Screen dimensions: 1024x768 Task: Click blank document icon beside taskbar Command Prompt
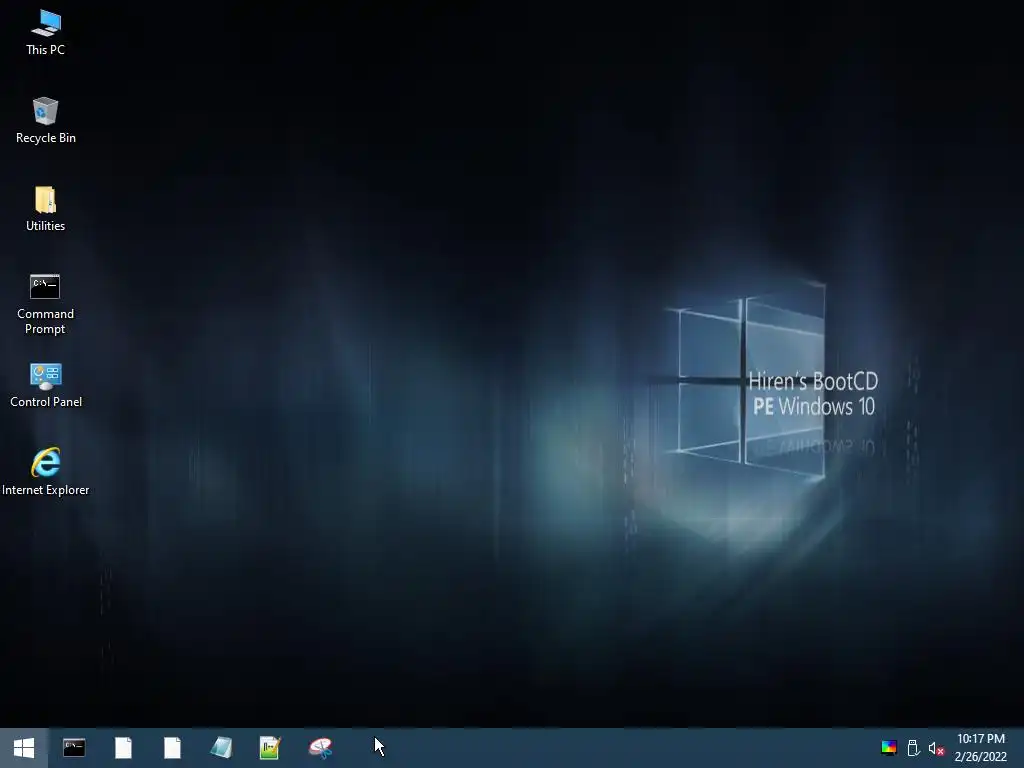point(123,748)
